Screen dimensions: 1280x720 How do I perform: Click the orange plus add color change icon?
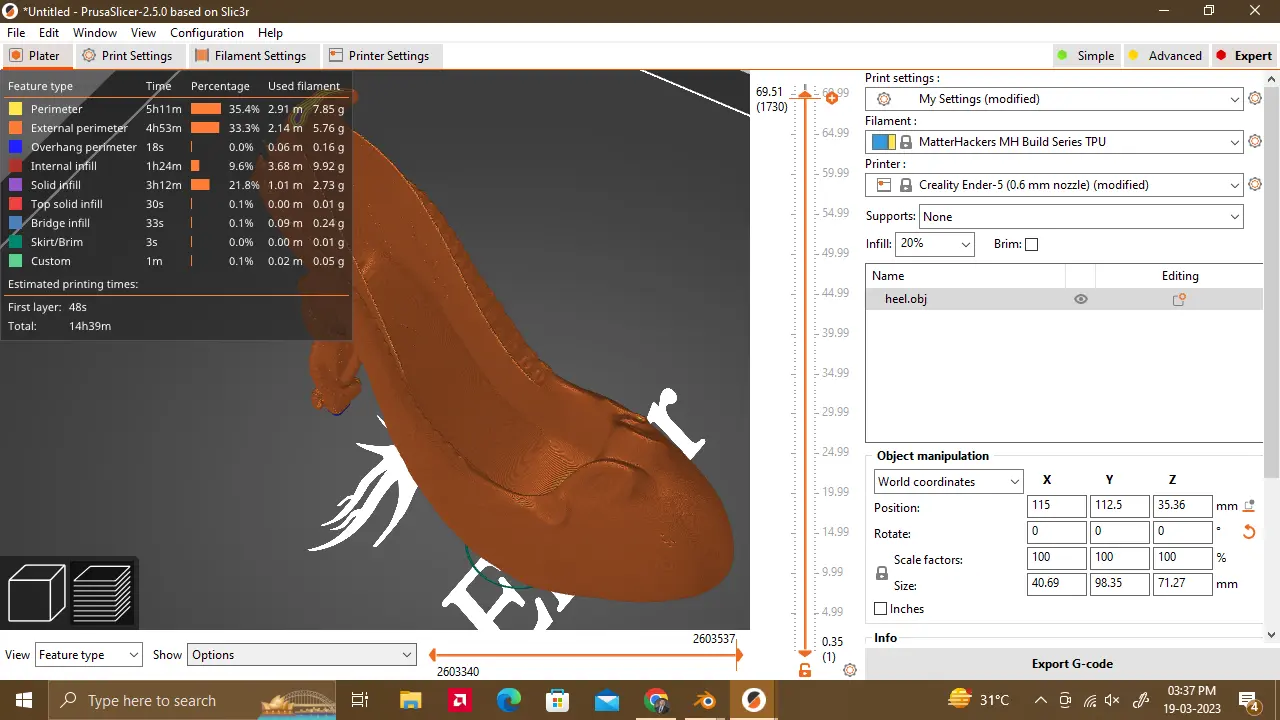[x=830, y=97]
